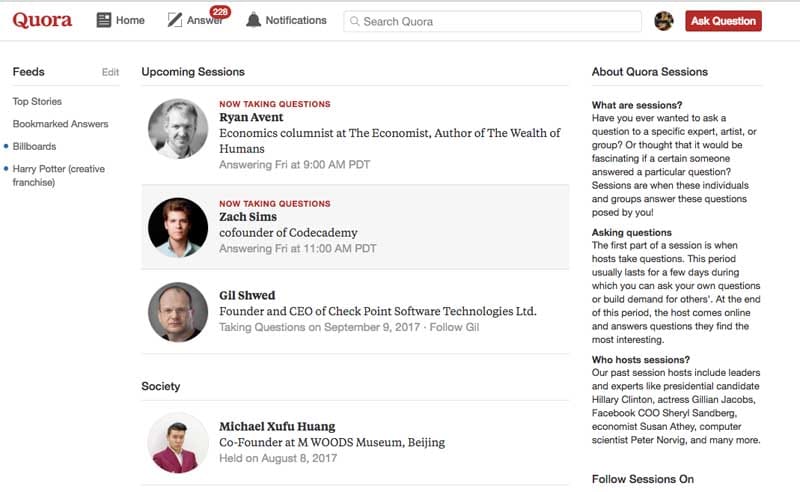Focus the Search Quora field

click(492, 21)
